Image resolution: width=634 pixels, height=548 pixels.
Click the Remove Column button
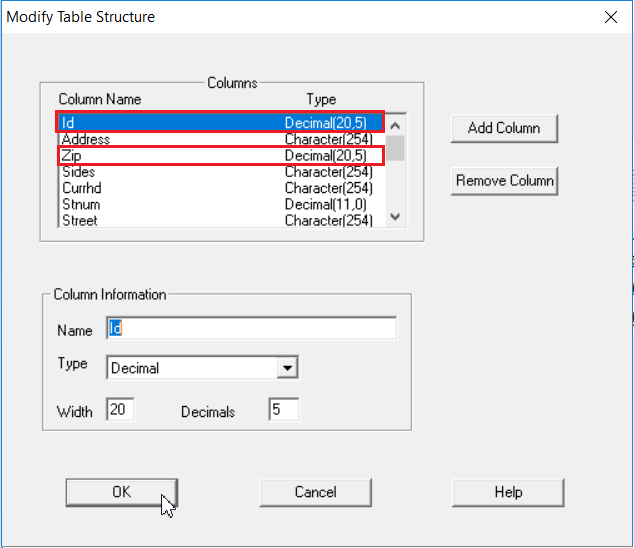click(504, 181)
